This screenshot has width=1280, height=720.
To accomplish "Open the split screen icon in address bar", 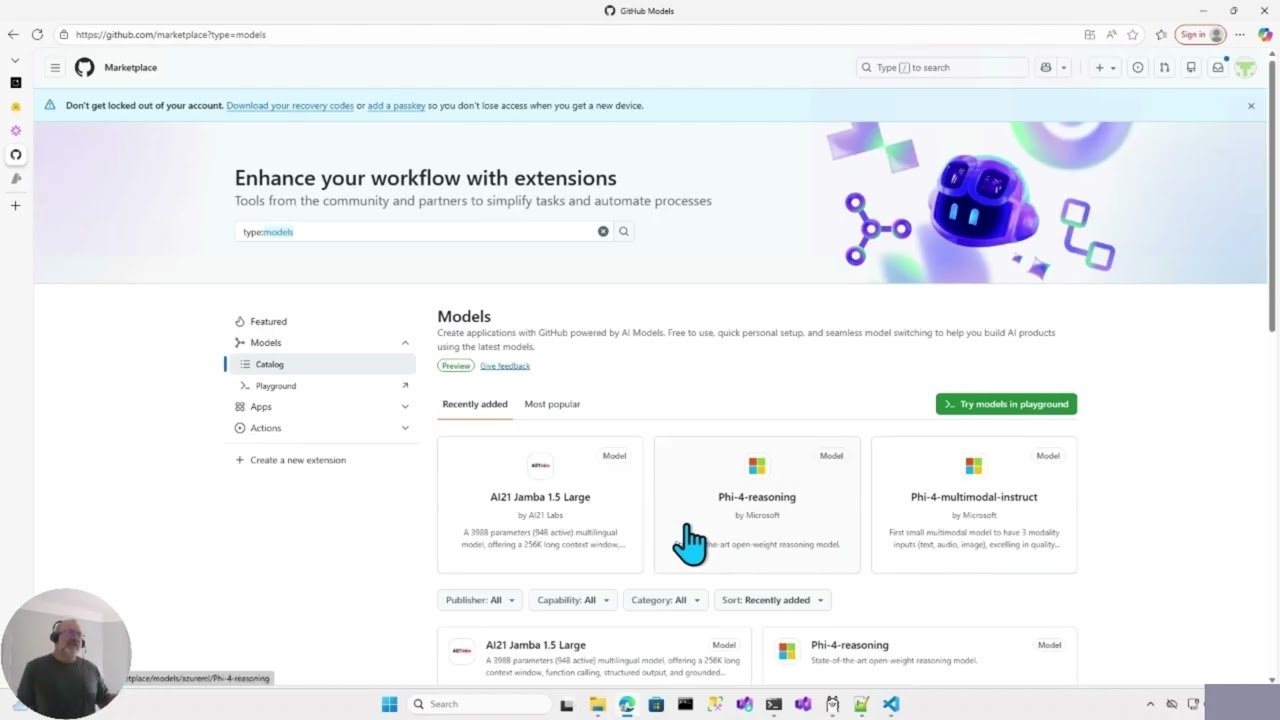I will (x=1089, y=34).
